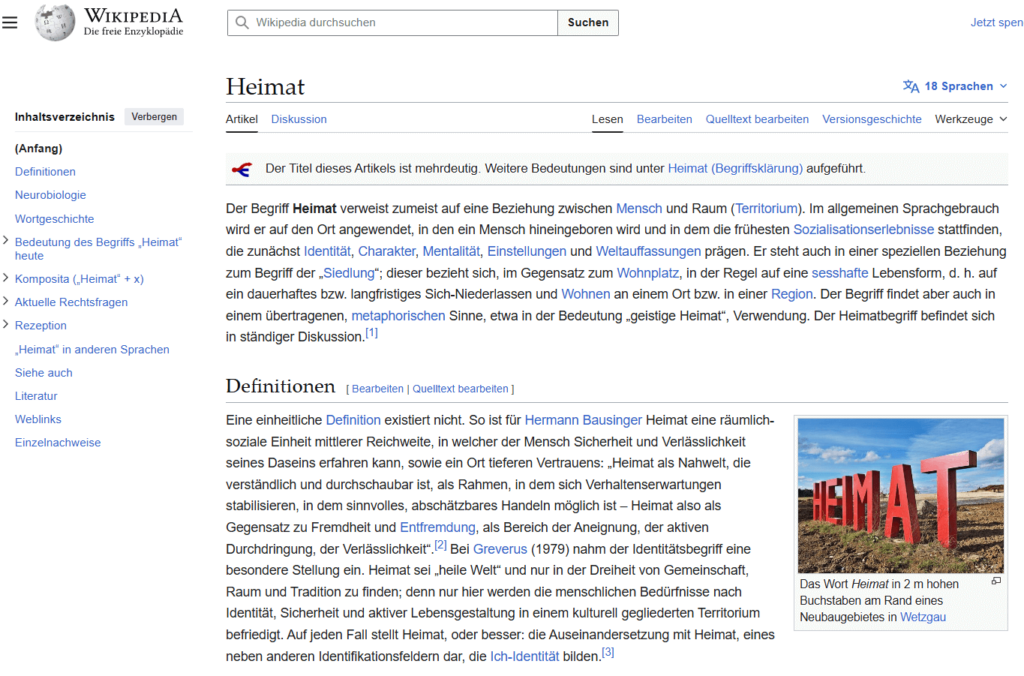Hide the Inhaltsverzeichnis with Verbergen

click(154, 117)
